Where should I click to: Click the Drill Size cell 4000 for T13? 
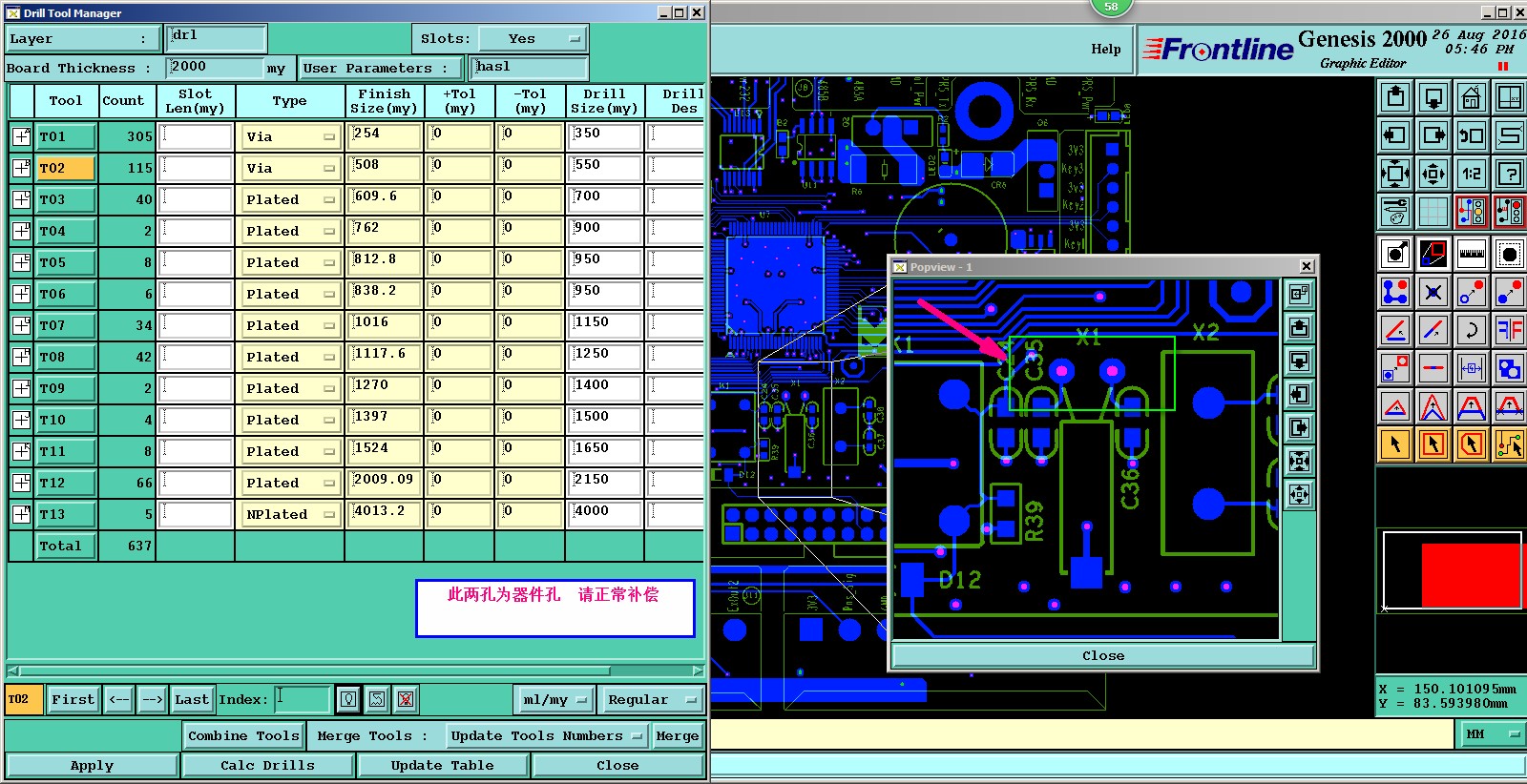coord(605,514)
